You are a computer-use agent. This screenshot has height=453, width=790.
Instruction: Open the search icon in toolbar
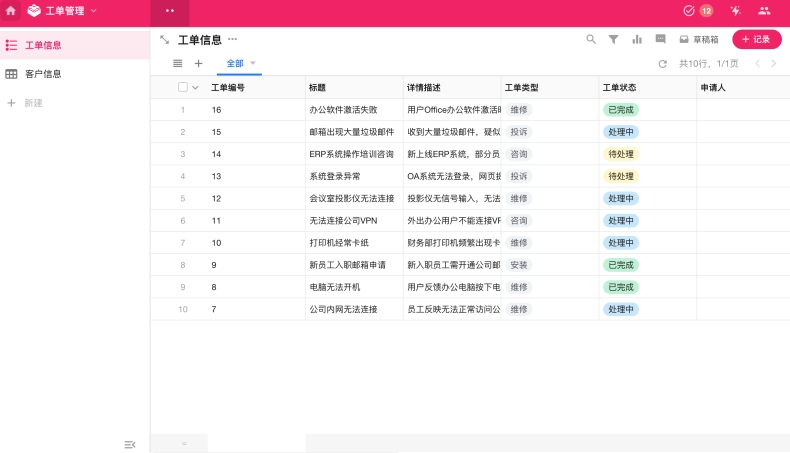pyautogui.click(x=590, y=39)
